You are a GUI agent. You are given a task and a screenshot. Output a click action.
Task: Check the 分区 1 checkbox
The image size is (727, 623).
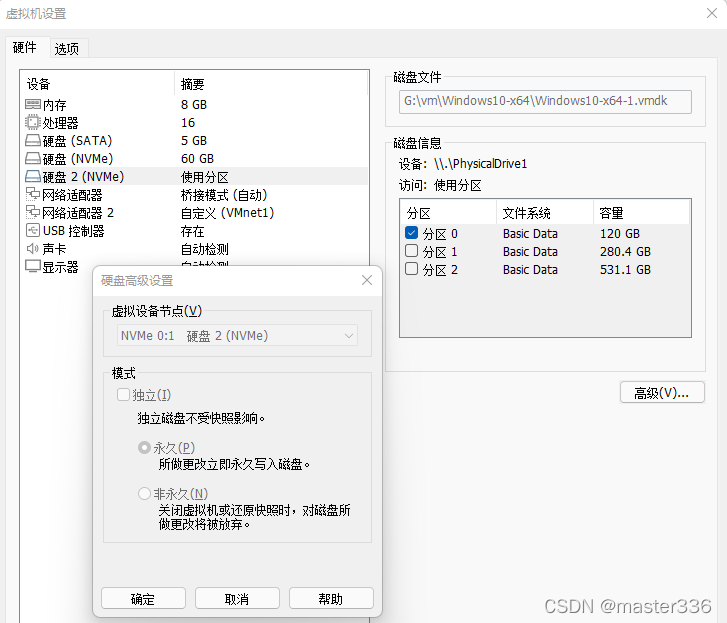click(411, 251)
